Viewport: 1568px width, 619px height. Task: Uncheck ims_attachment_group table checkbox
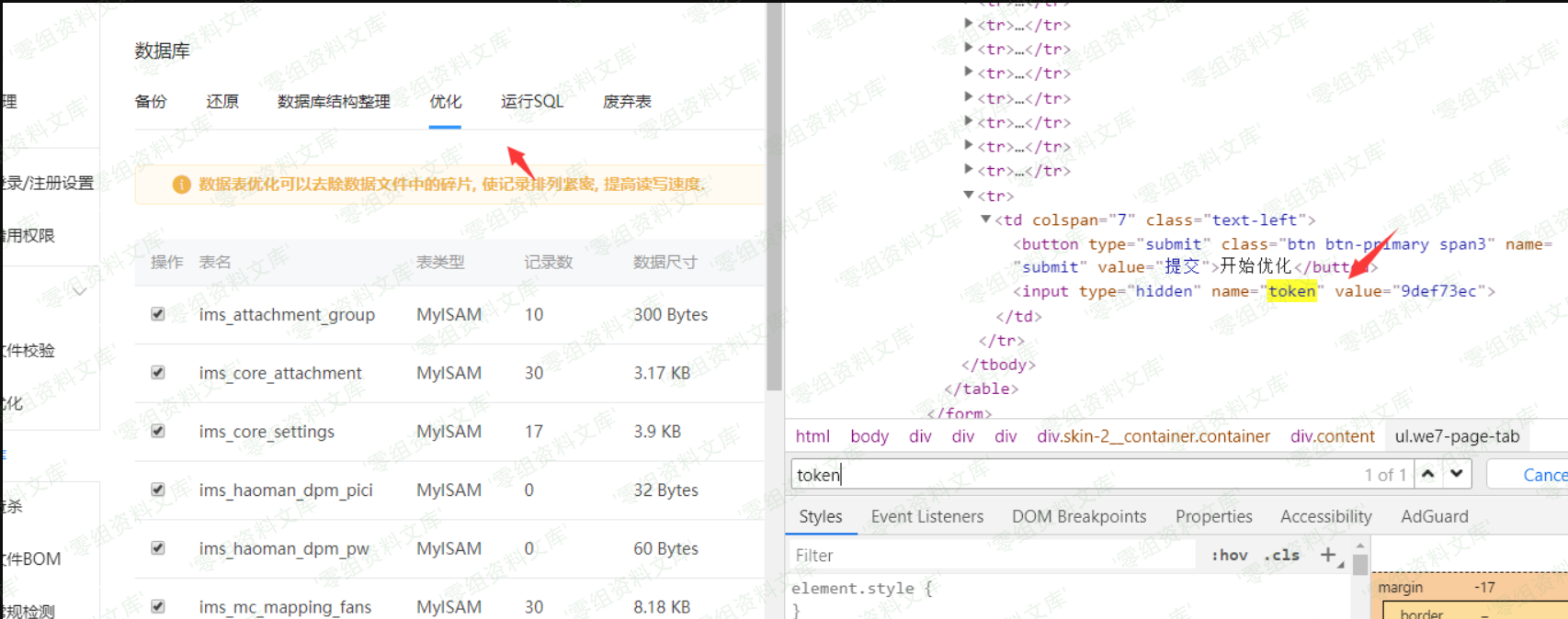pos(158,314)
